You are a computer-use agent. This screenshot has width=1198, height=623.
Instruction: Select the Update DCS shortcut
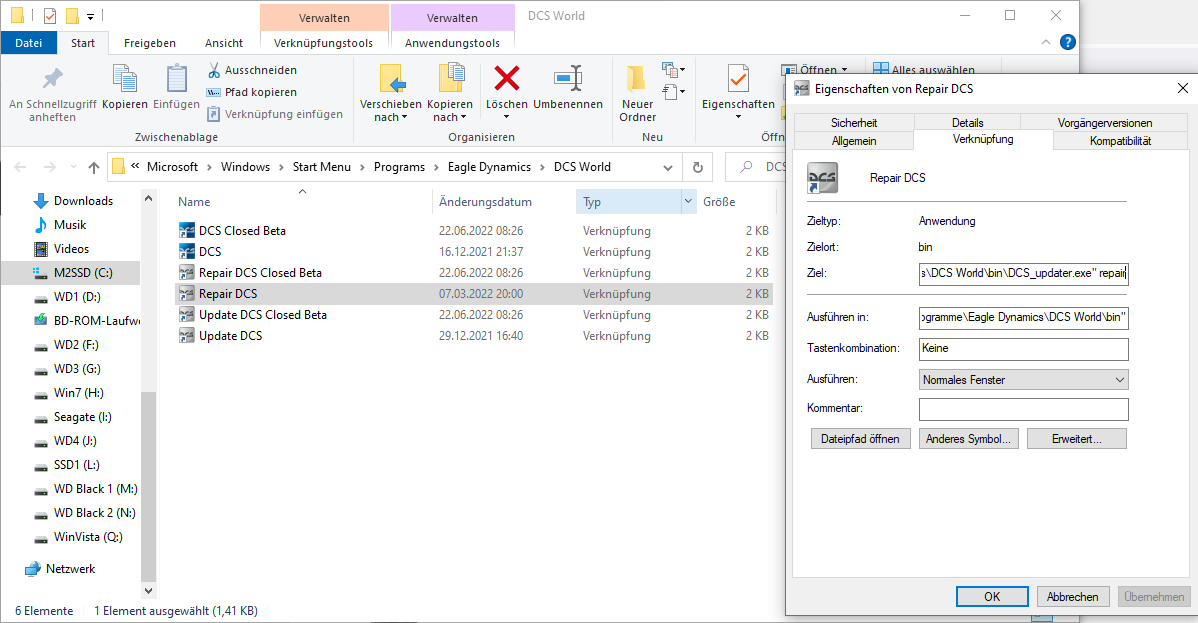231,336
